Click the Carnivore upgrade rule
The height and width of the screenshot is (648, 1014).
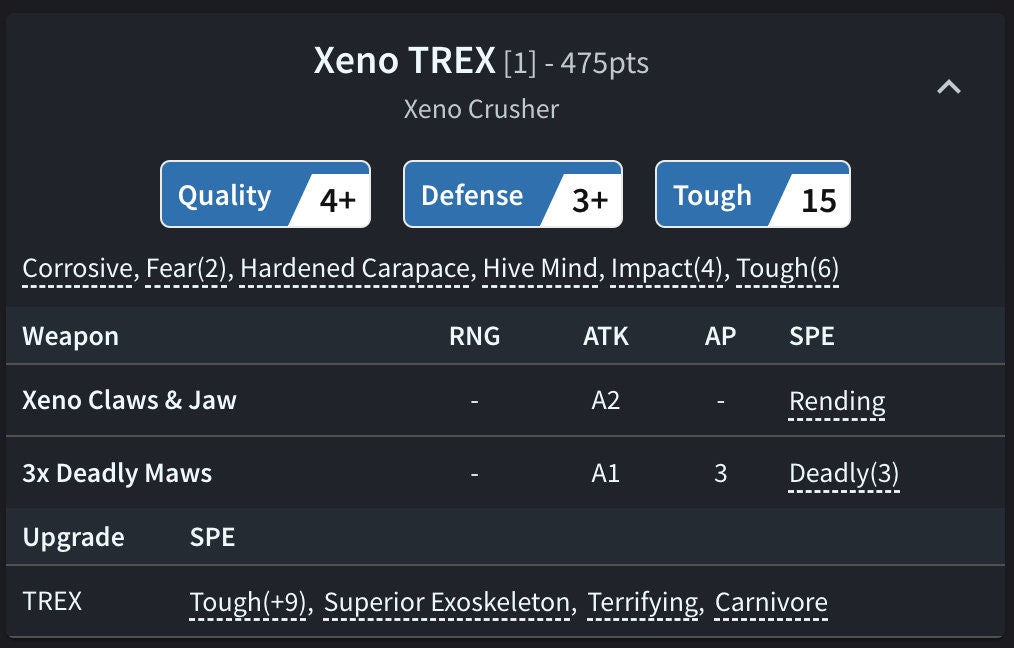(x=771, y=602)
